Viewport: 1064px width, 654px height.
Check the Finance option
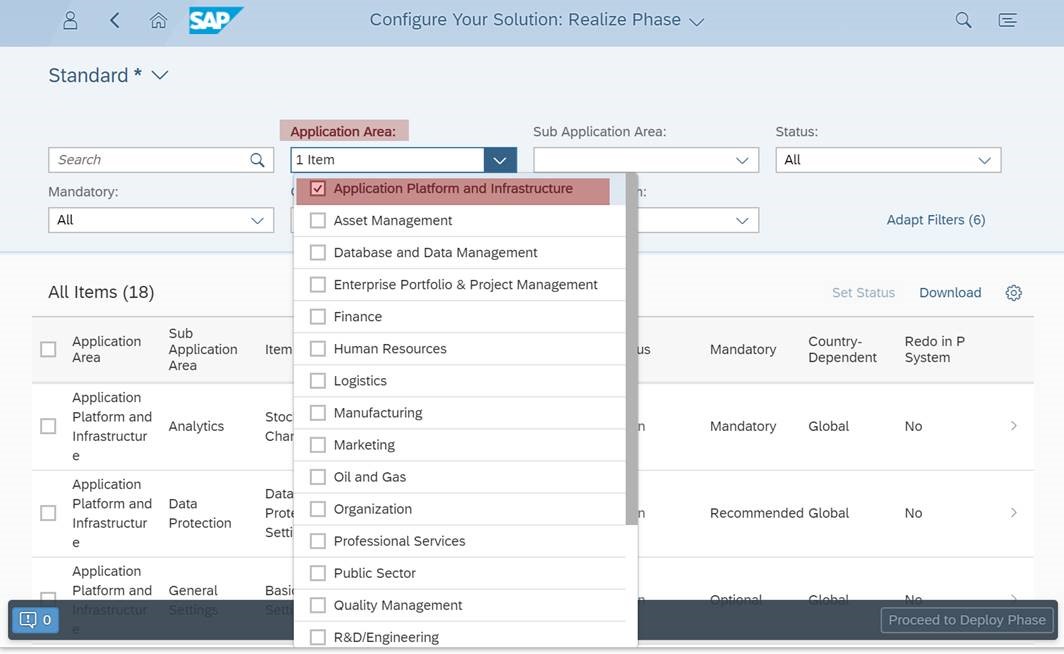point(318,317)
